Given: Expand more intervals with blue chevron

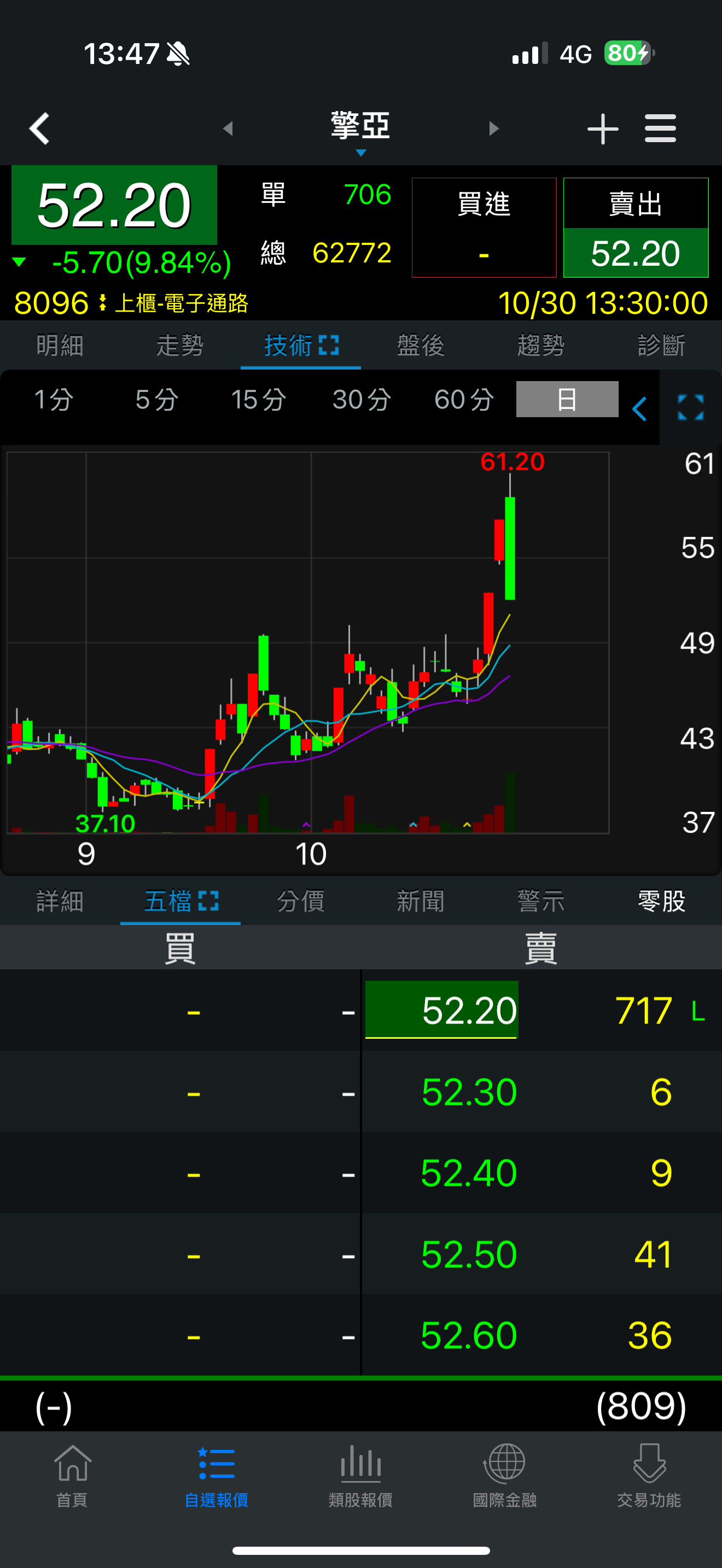Looking at the screenshot, I should tap(639, 408).
